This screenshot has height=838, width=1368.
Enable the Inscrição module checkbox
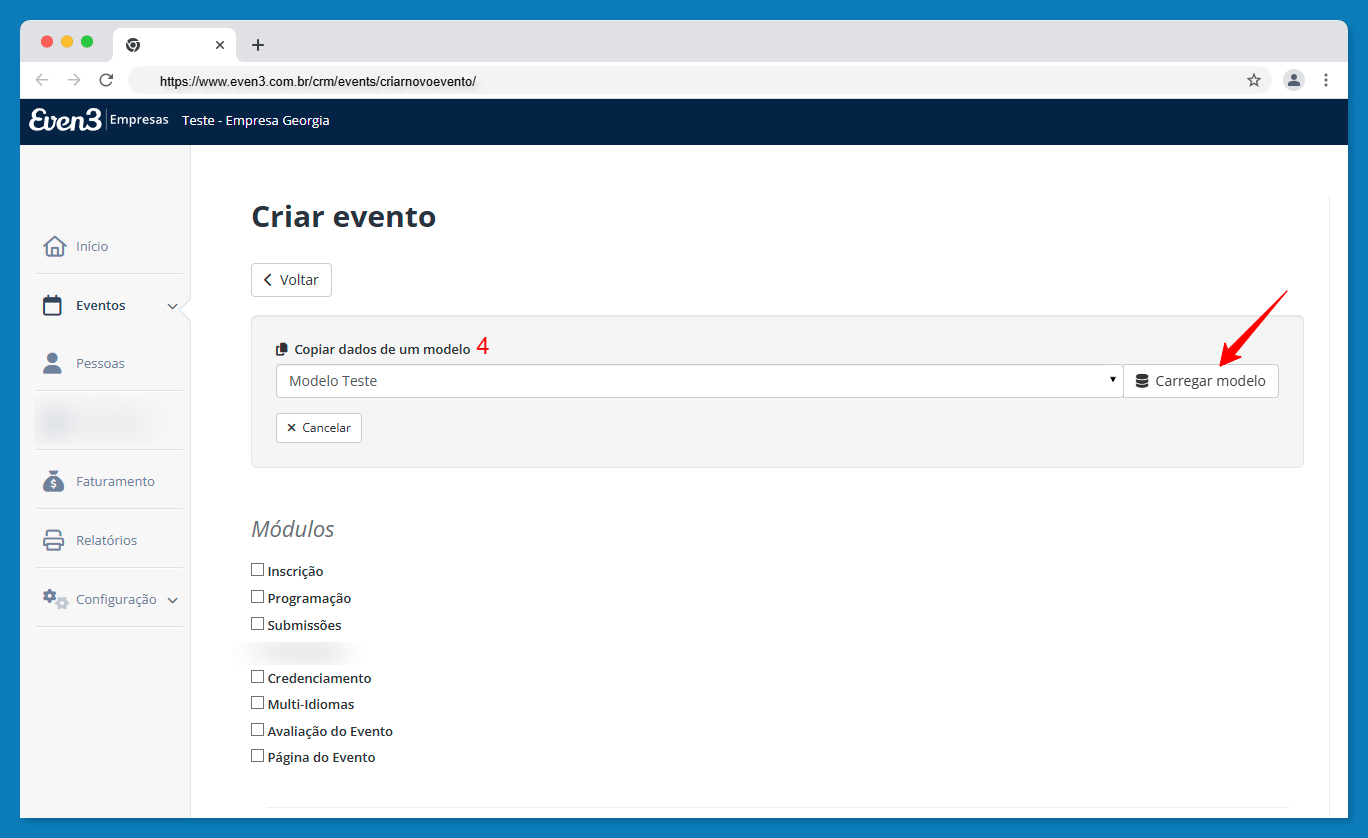point(258,570)
